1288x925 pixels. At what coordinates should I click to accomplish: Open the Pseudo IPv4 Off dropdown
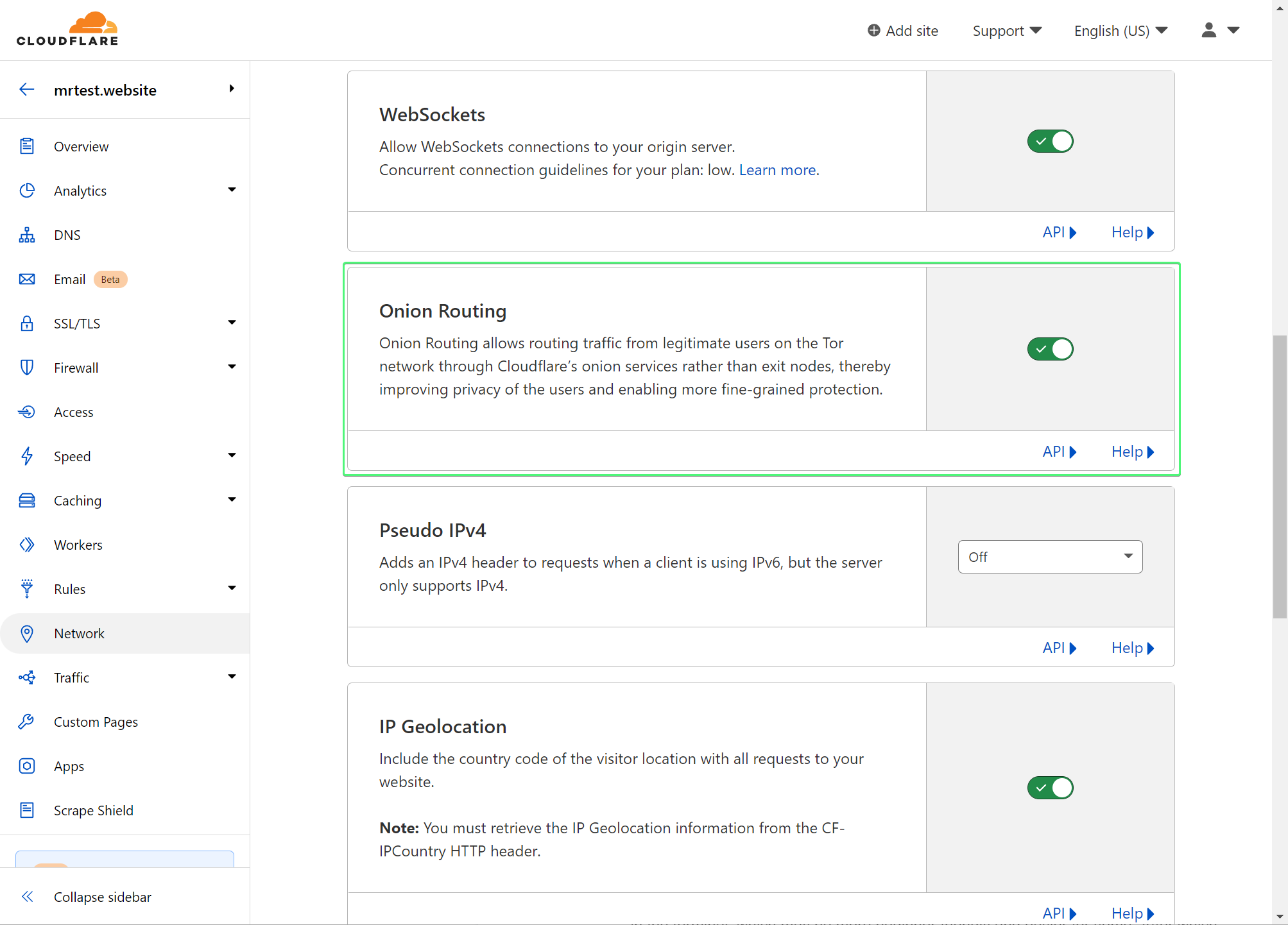click(1051, 557)
